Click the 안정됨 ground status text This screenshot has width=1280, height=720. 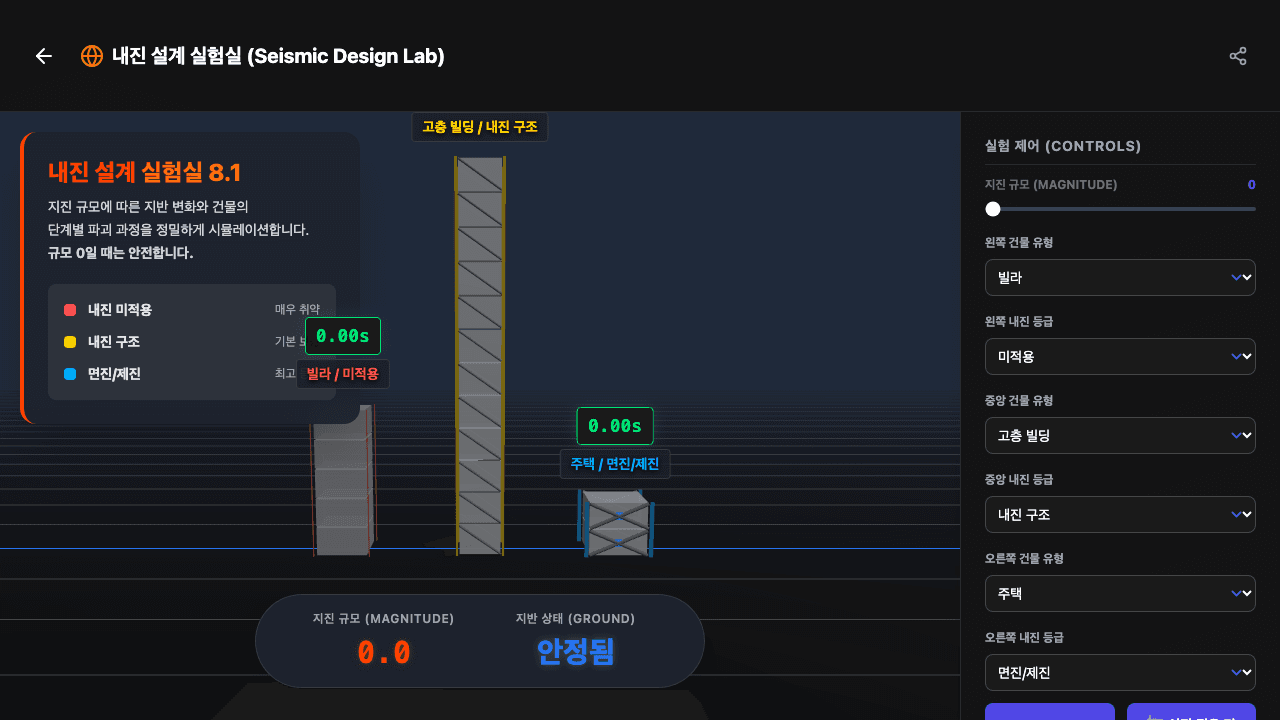pyautogui.click(x=575, y=652)
